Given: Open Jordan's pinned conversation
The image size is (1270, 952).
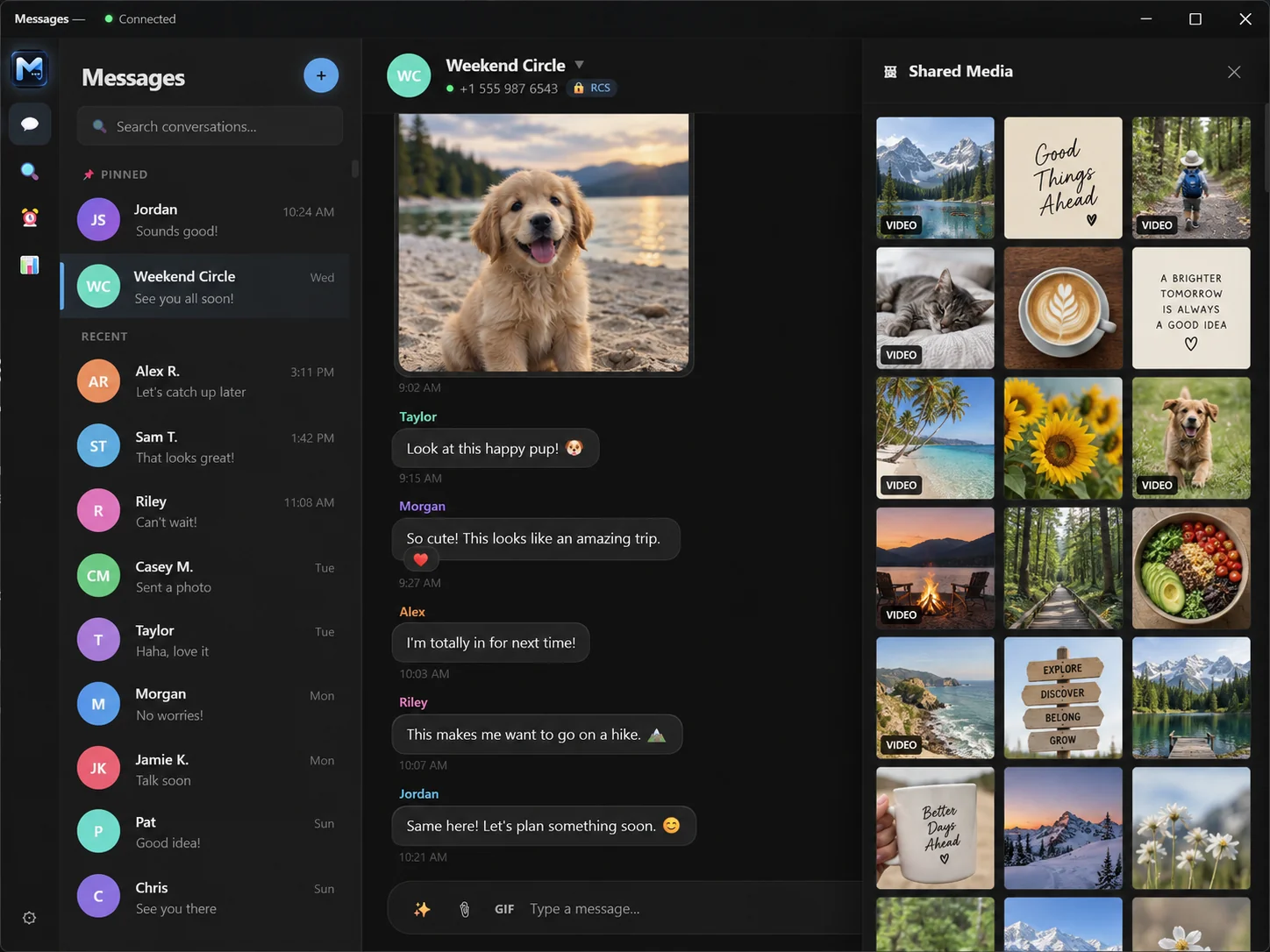Looking at the screenshot, I should [x=205, y=220].
